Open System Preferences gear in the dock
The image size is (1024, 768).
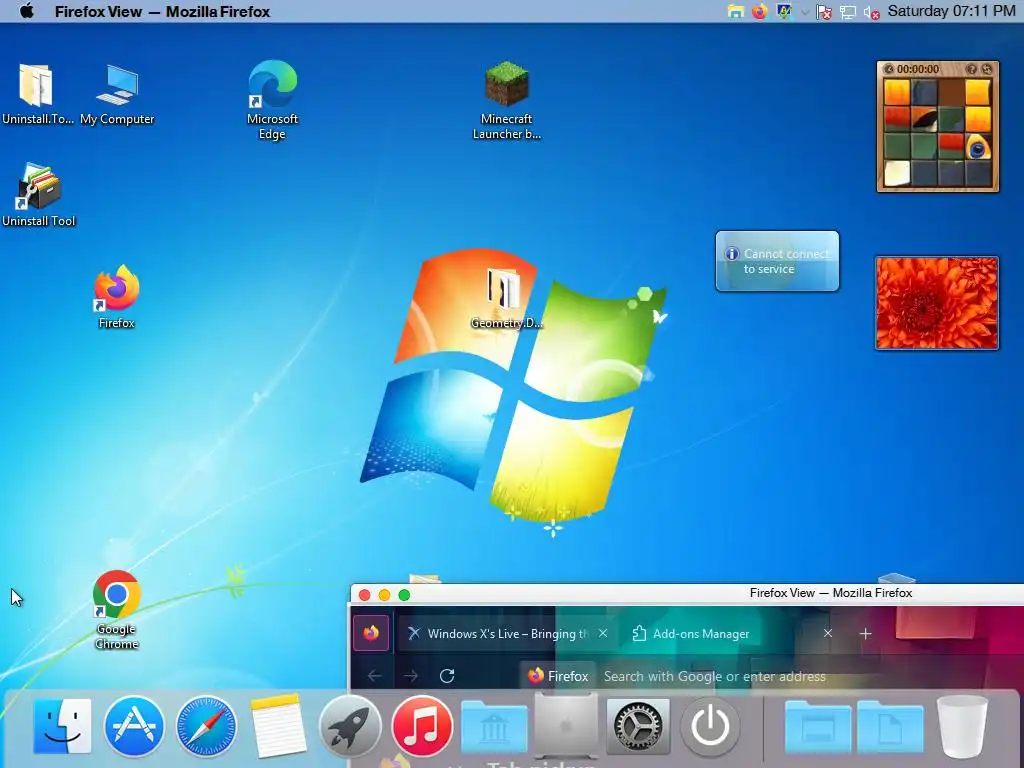pos(638,726)
